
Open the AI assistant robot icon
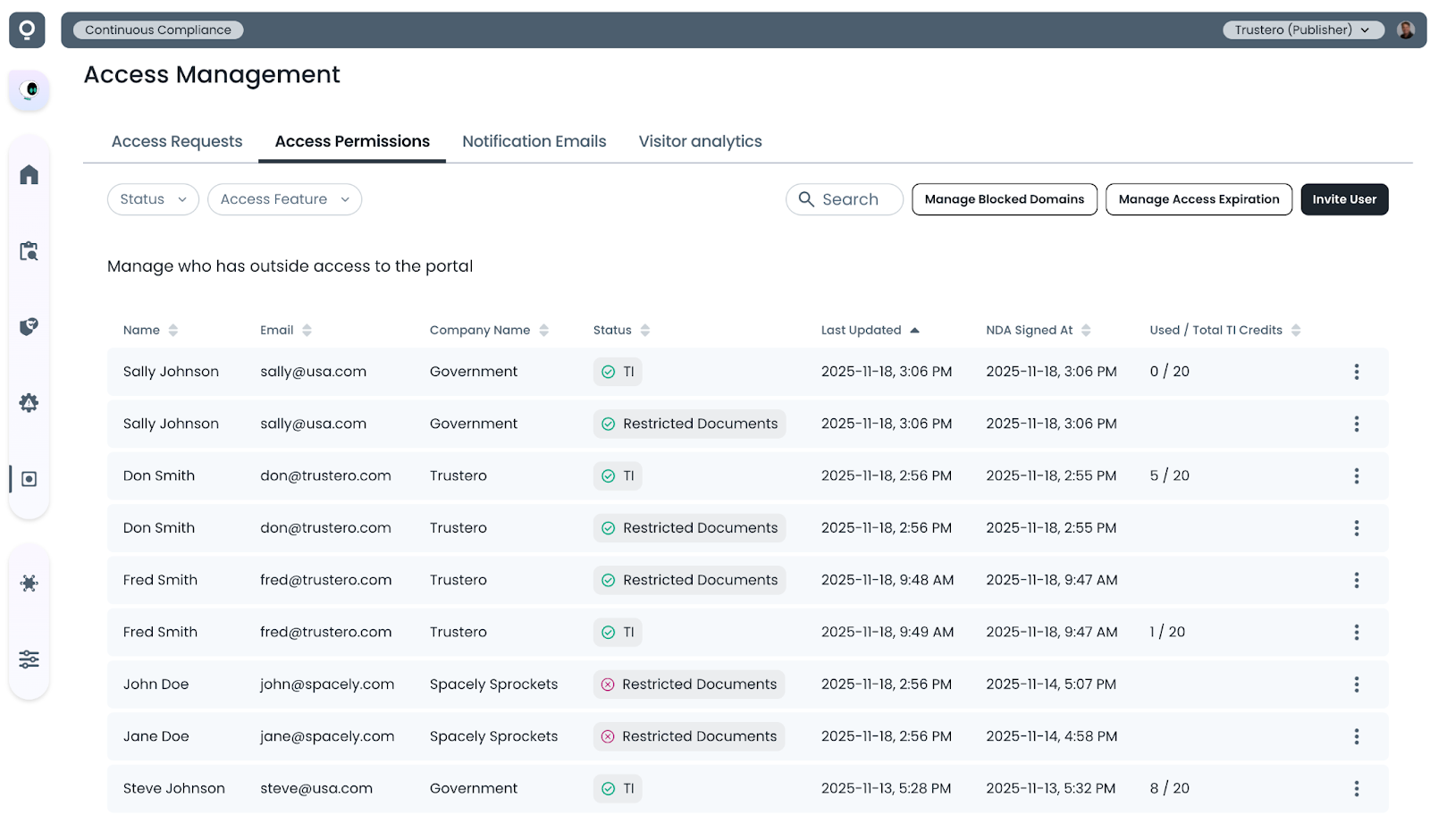click(29, 90)
